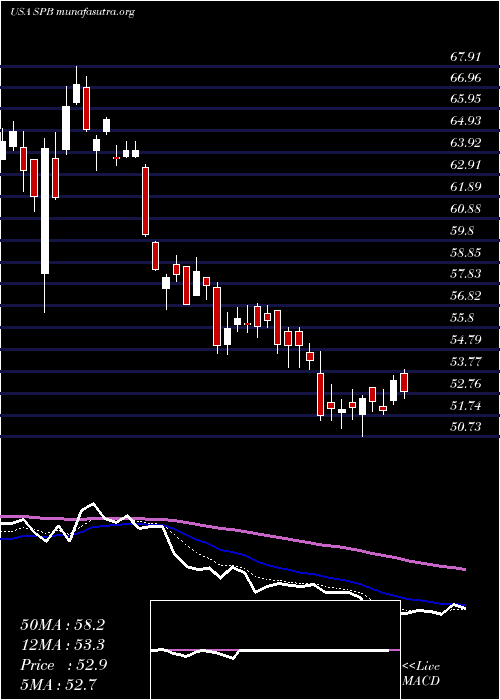
Task: Click inside the MACD inset chart box
Action: (275, 650)
